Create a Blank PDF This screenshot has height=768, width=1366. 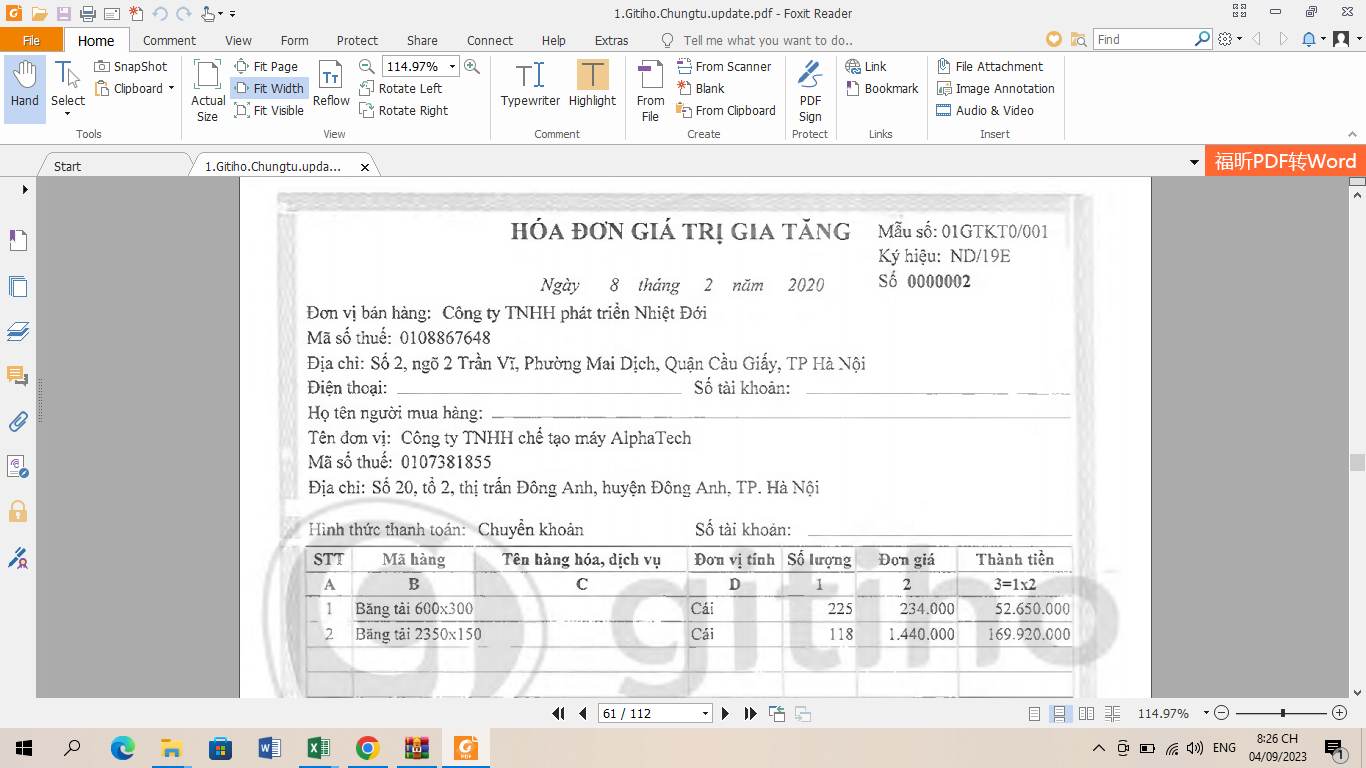click(701, 88)
